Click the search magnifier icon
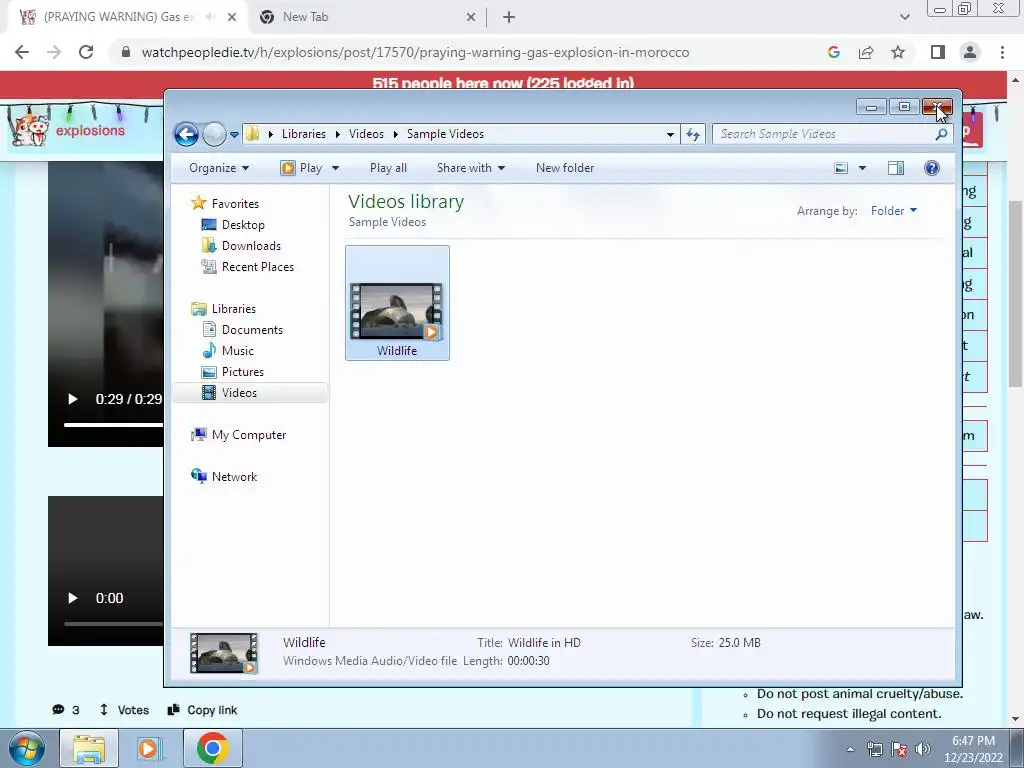 click(x=941, y=134)
